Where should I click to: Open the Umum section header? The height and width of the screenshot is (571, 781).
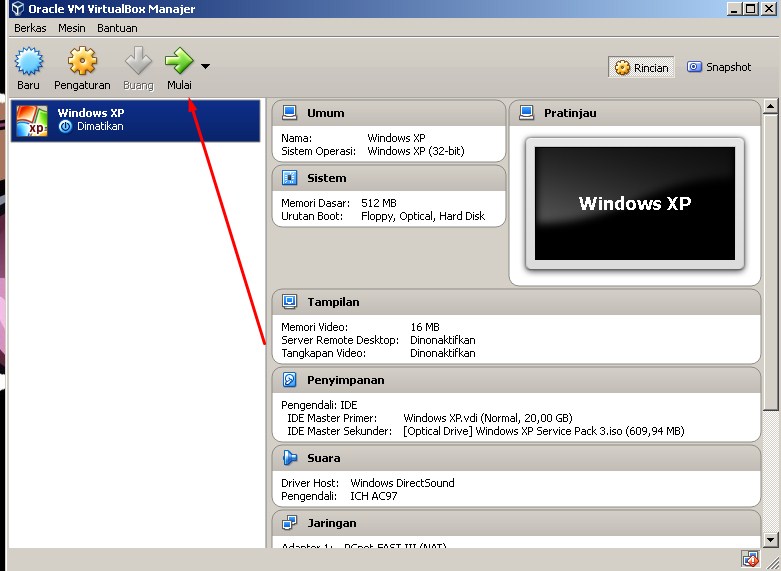(389, 113)
